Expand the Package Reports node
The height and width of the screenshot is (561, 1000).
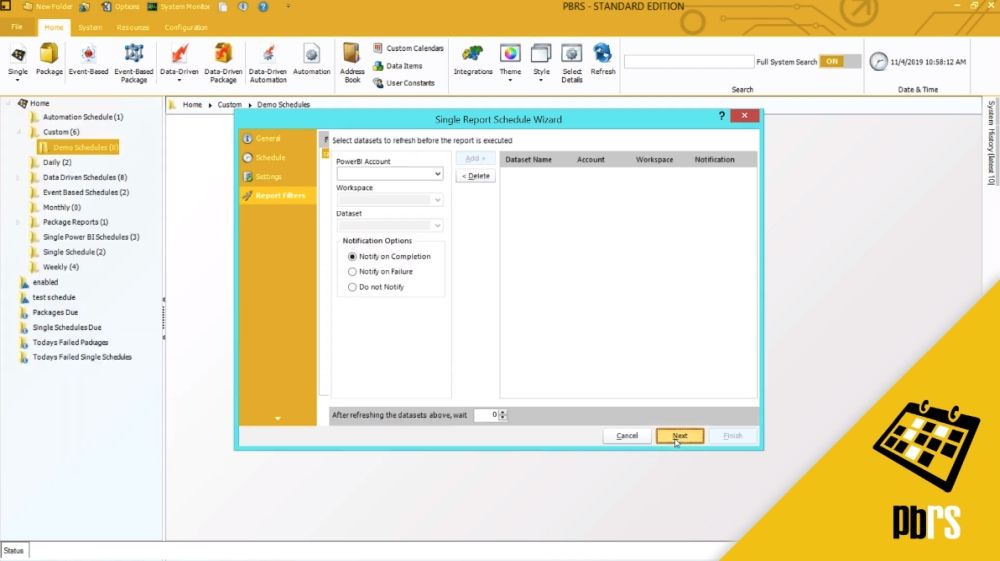(18, 222)
